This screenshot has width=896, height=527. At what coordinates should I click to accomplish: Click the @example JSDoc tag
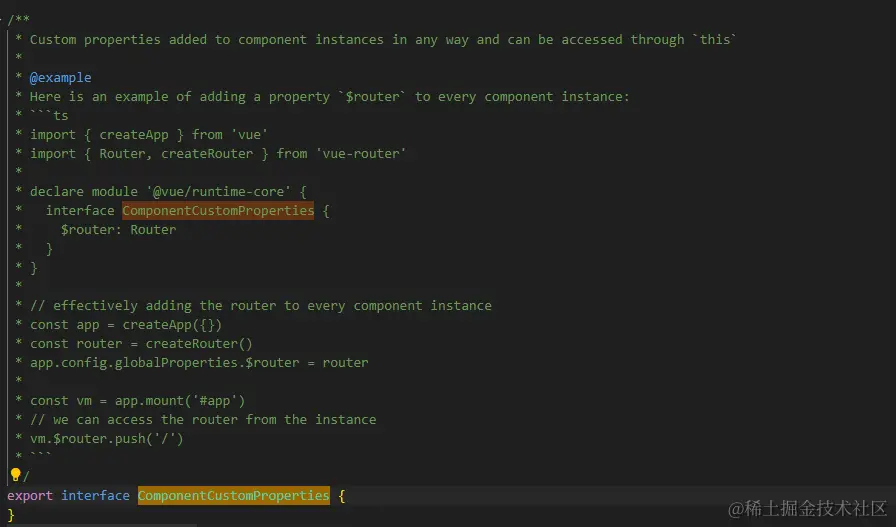(61, 77)
